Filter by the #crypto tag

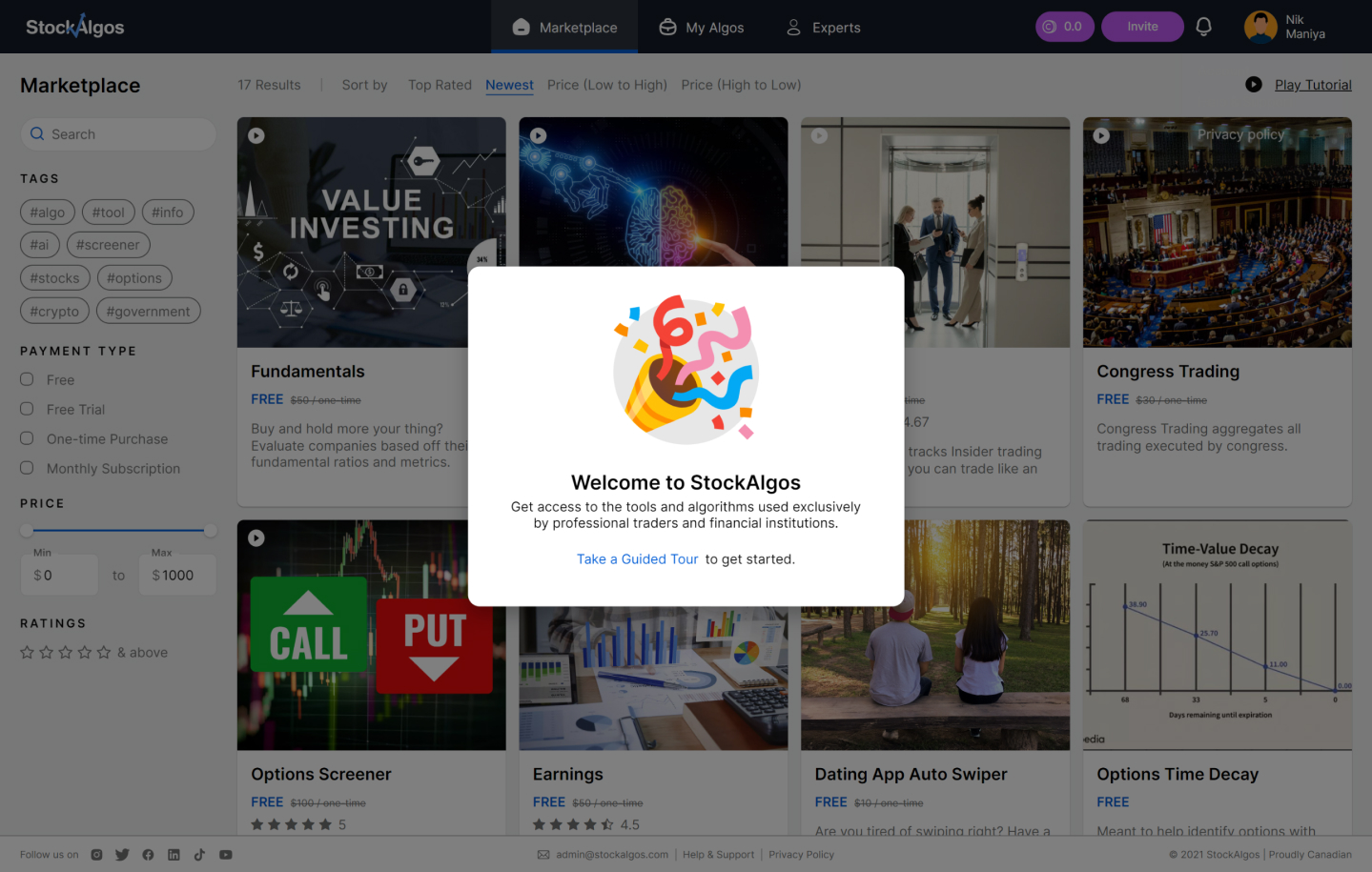click(x=54, y=312)
